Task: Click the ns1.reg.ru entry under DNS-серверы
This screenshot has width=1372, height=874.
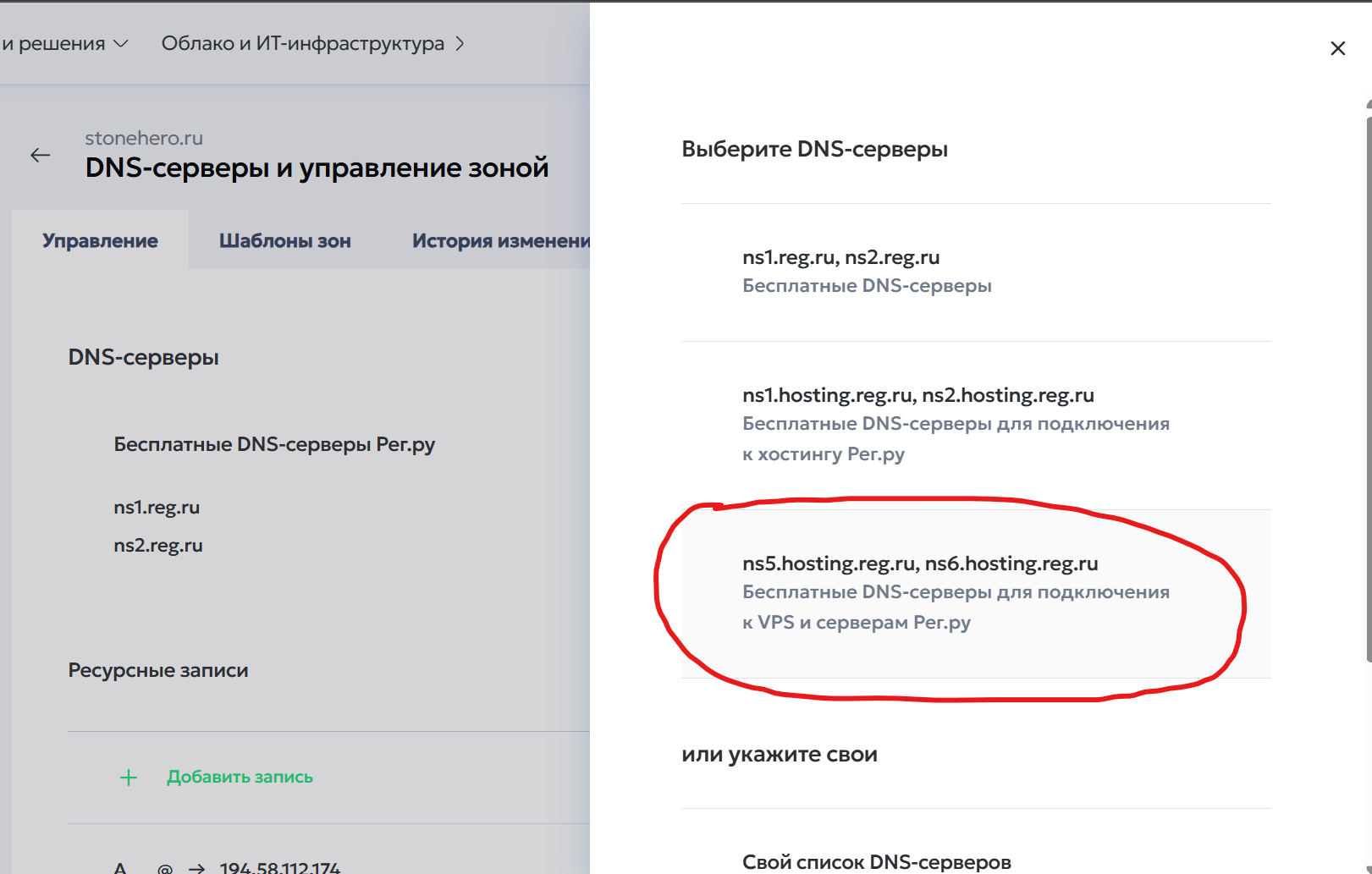Action: pyautogui.click(x=157, y=508)
